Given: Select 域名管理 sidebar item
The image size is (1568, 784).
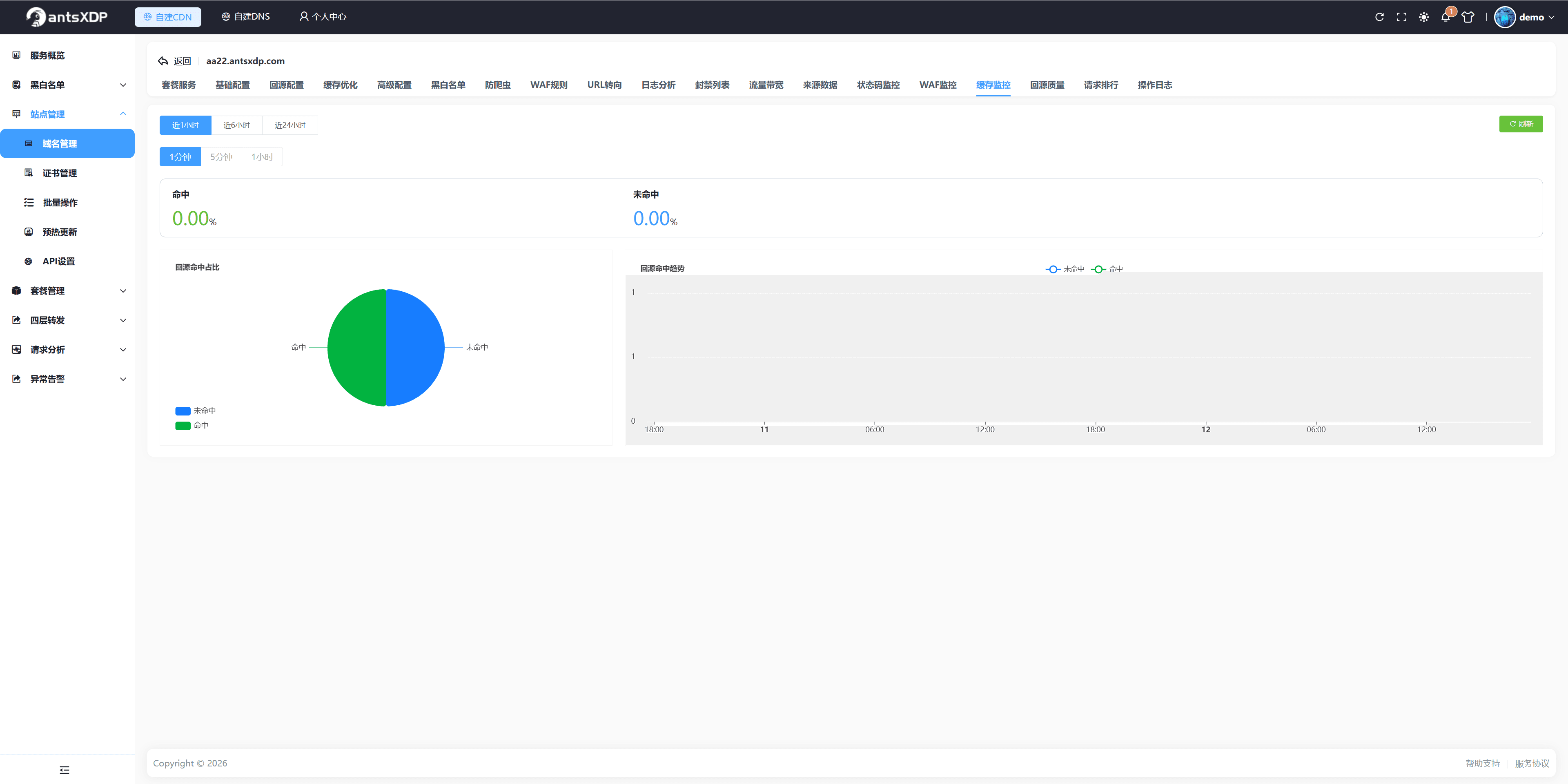Looking at the screenshot, I should pyautogui.click(x=67, y=144).
